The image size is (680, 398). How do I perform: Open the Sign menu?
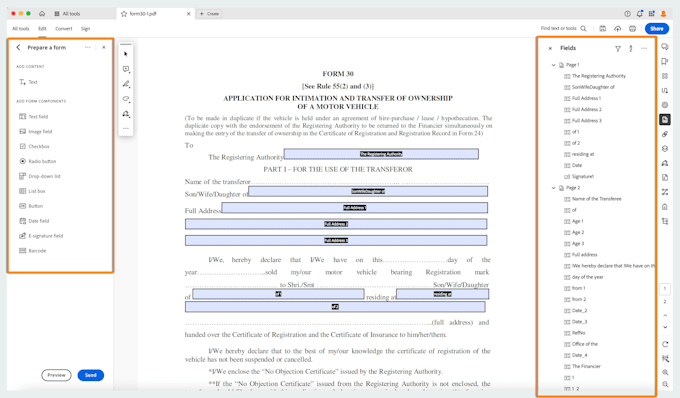pos(85,29)
